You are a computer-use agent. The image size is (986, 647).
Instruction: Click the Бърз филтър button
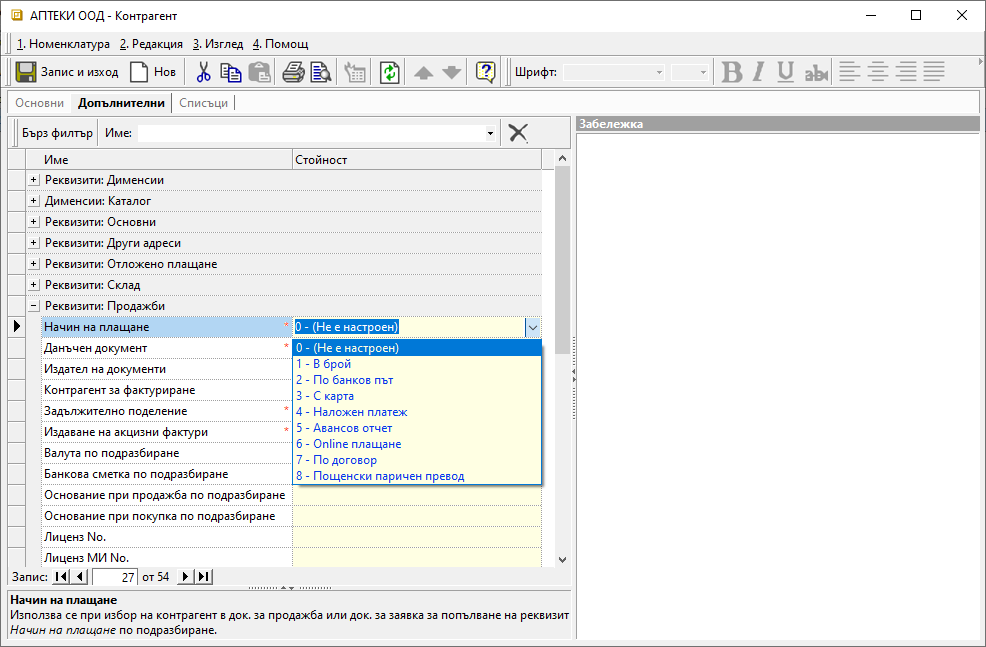[57, 133]
